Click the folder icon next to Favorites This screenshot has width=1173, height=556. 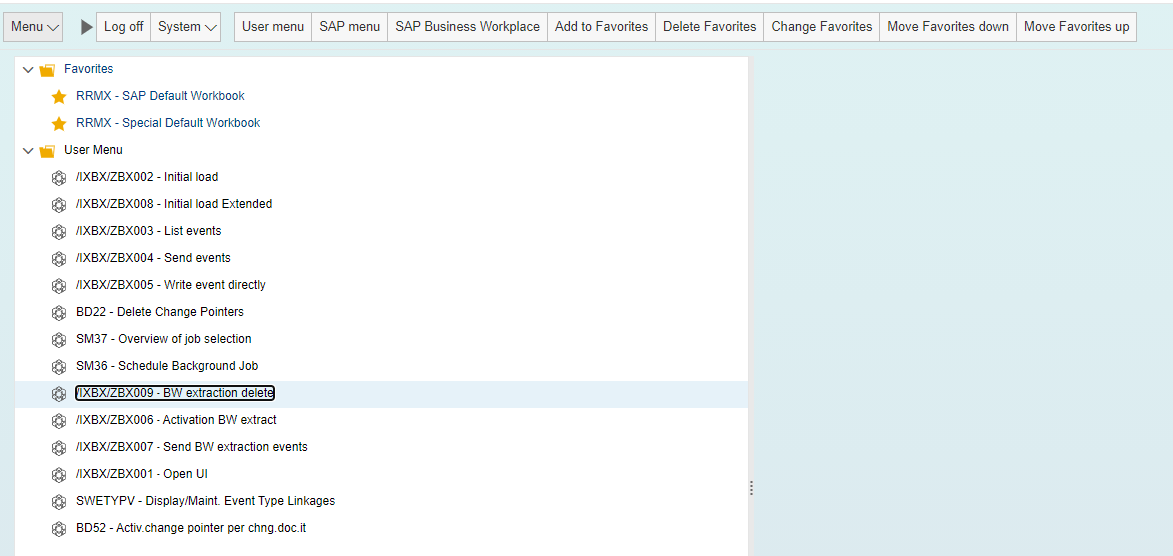pyautogui.click(x=47, y=70)
